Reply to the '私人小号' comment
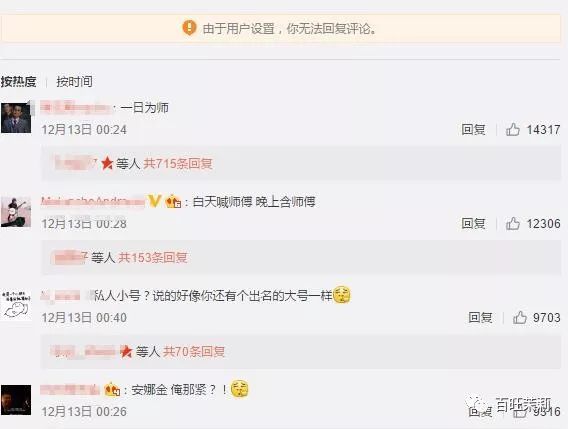Viewport: 568px width, 429px height. pos(480,317)
